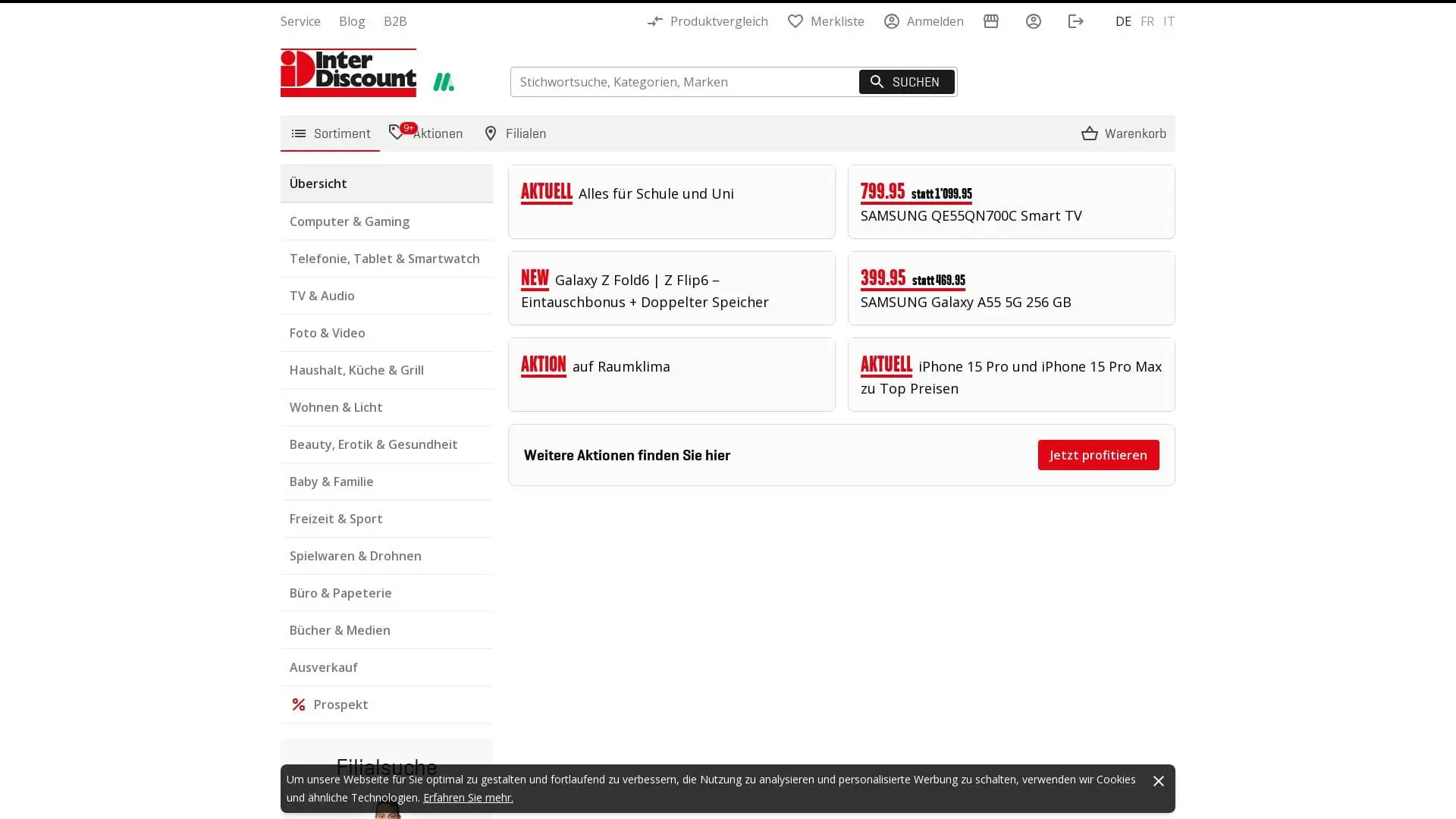
Task: Open Haushalt, Küche & Grill category
Action: coord(387,370)
